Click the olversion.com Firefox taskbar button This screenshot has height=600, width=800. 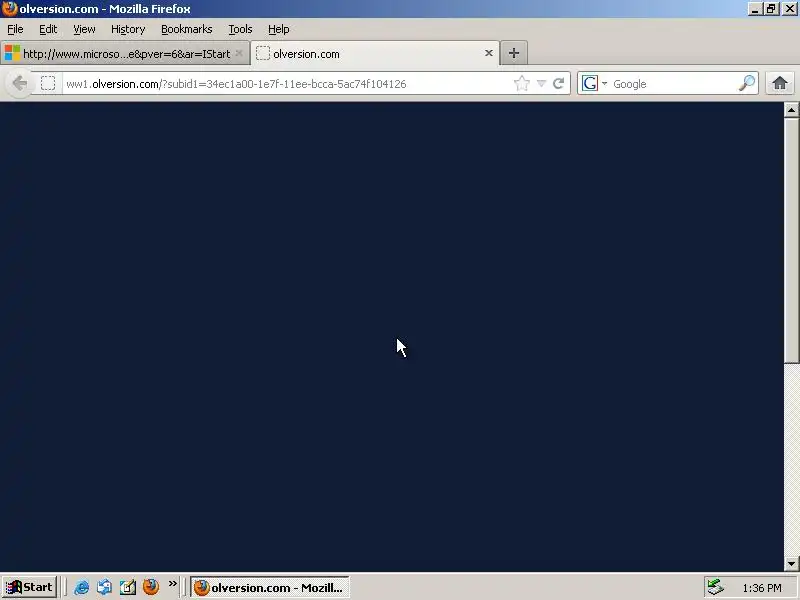[270, 587]
